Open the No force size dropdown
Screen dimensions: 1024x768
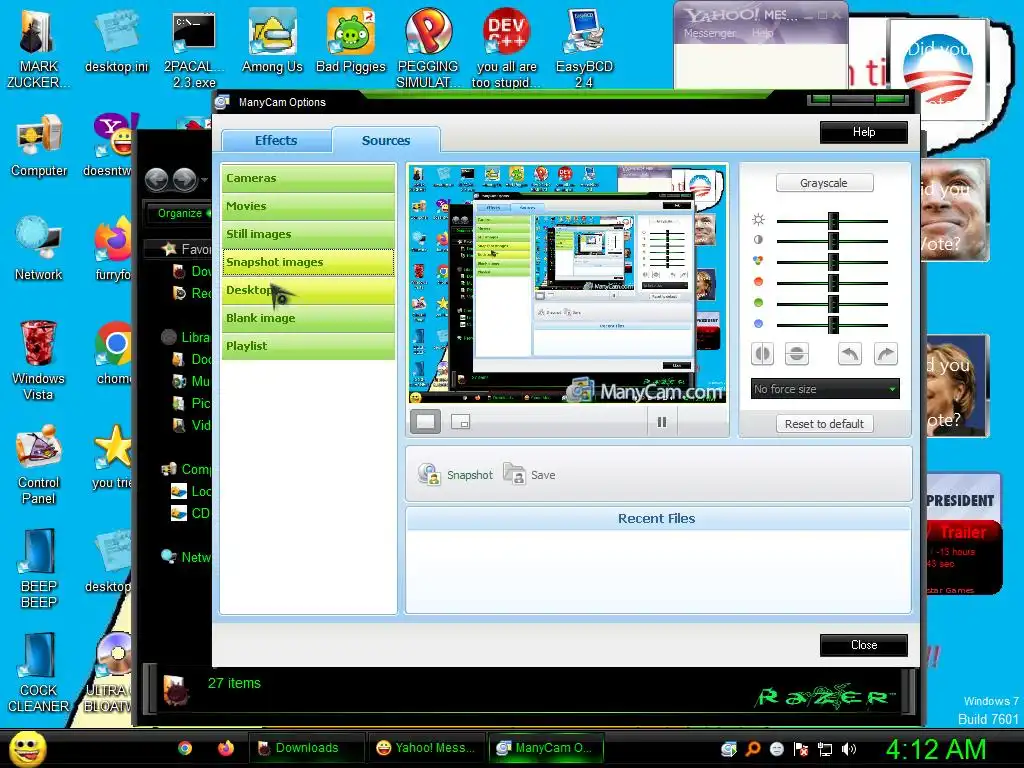(825, 389)
